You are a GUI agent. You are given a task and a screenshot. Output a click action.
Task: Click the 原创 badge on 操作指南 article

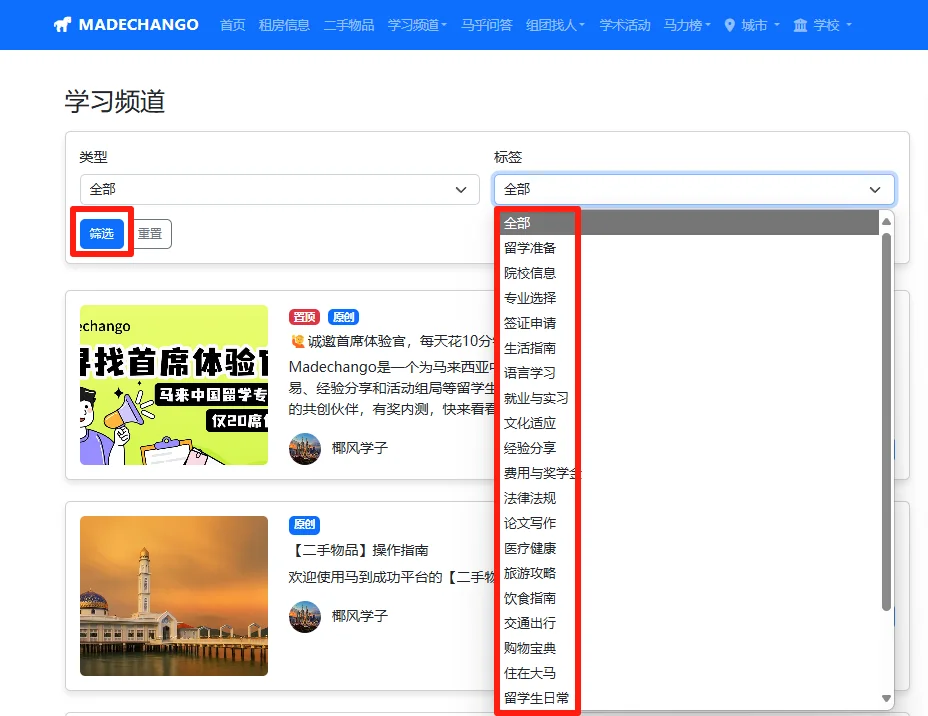click(x=304, y=524)
